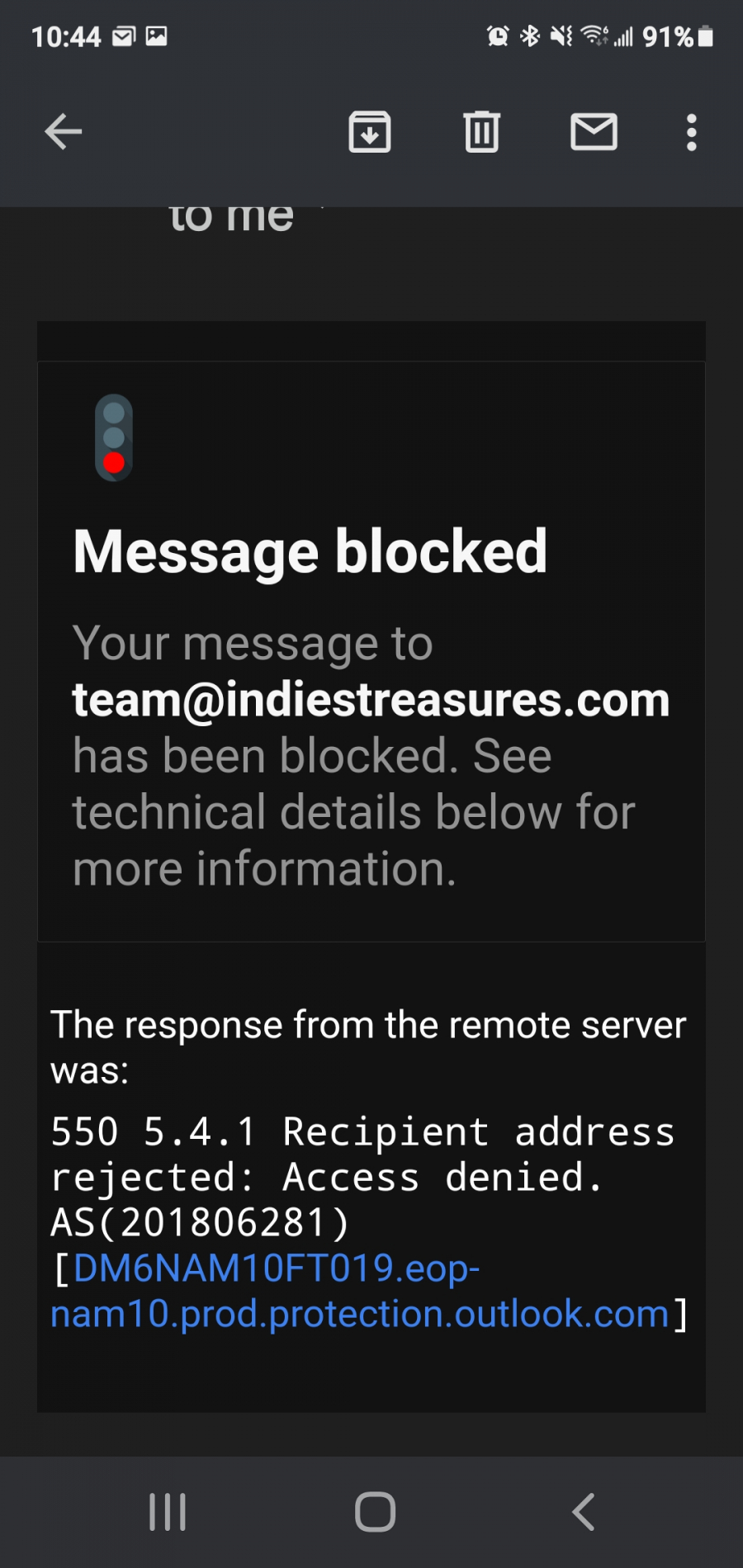Delete the message with the trash icon

[x=481, y=132]
